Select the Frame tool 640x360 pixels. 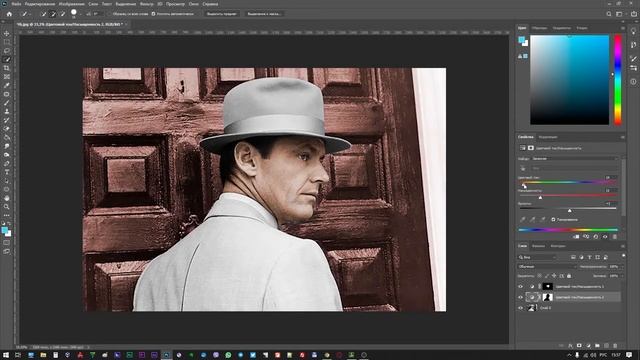click(x=7, y=77)
